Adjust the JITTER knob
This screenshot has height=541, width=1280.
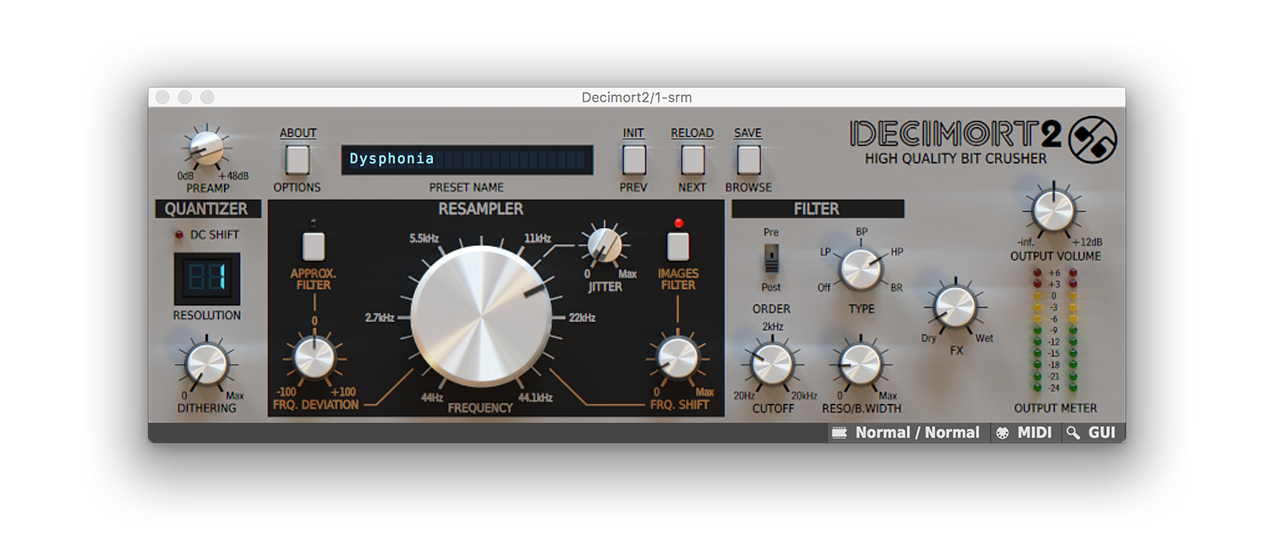pyautogui.click(x=604, y=244)
